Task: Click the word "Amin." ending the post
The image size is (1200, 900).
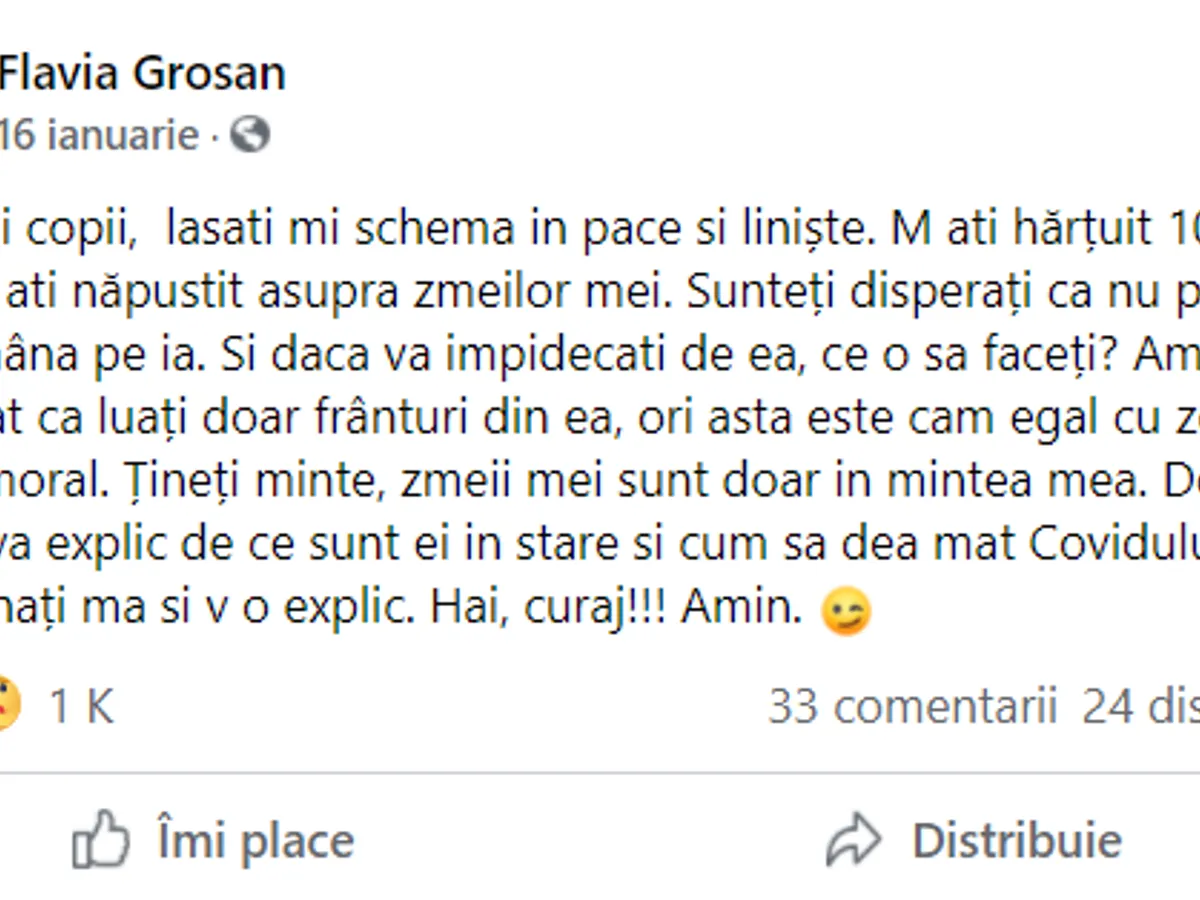Action: tap(742, 609)
